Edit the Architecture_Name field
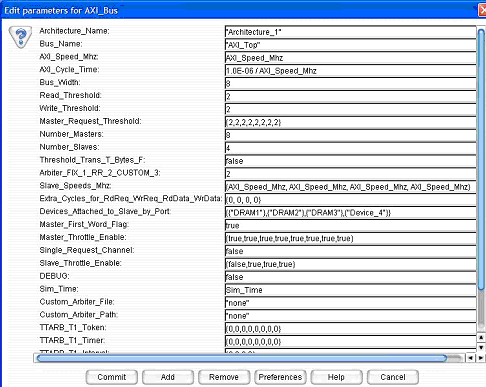 (x=350, y=32)
